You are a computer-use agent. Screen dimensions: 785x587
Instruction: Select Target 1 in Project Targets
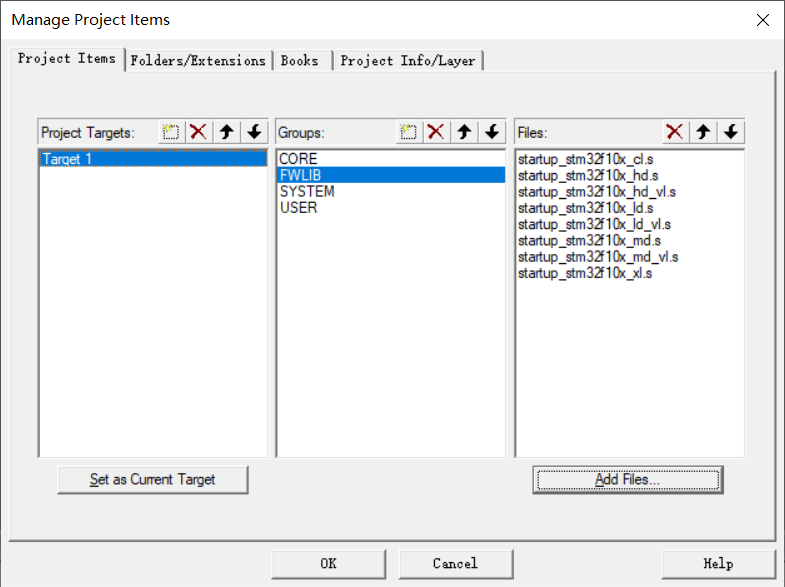153,159
